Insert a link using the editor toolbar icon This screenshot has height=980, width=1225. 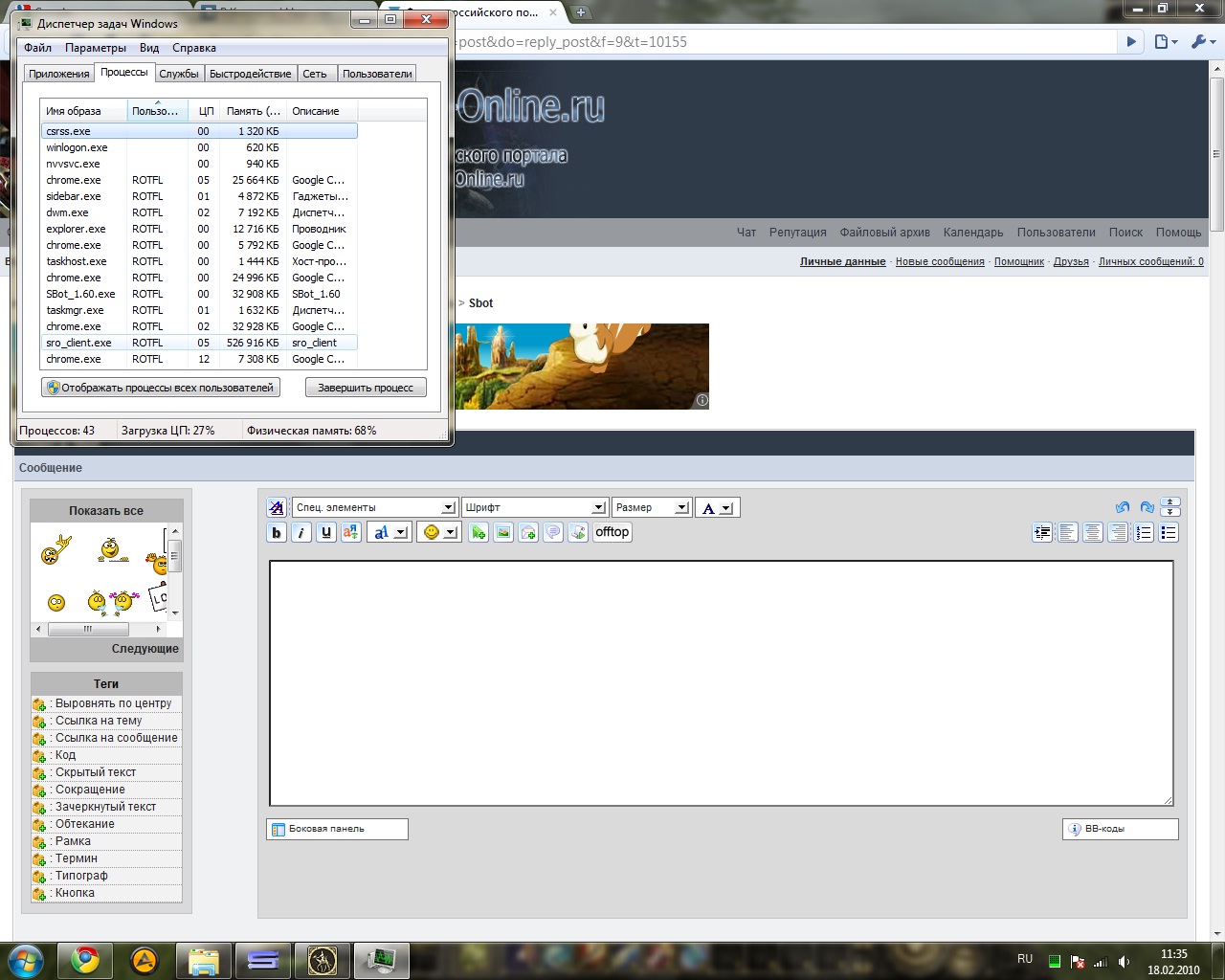click(x=479, y=533)
